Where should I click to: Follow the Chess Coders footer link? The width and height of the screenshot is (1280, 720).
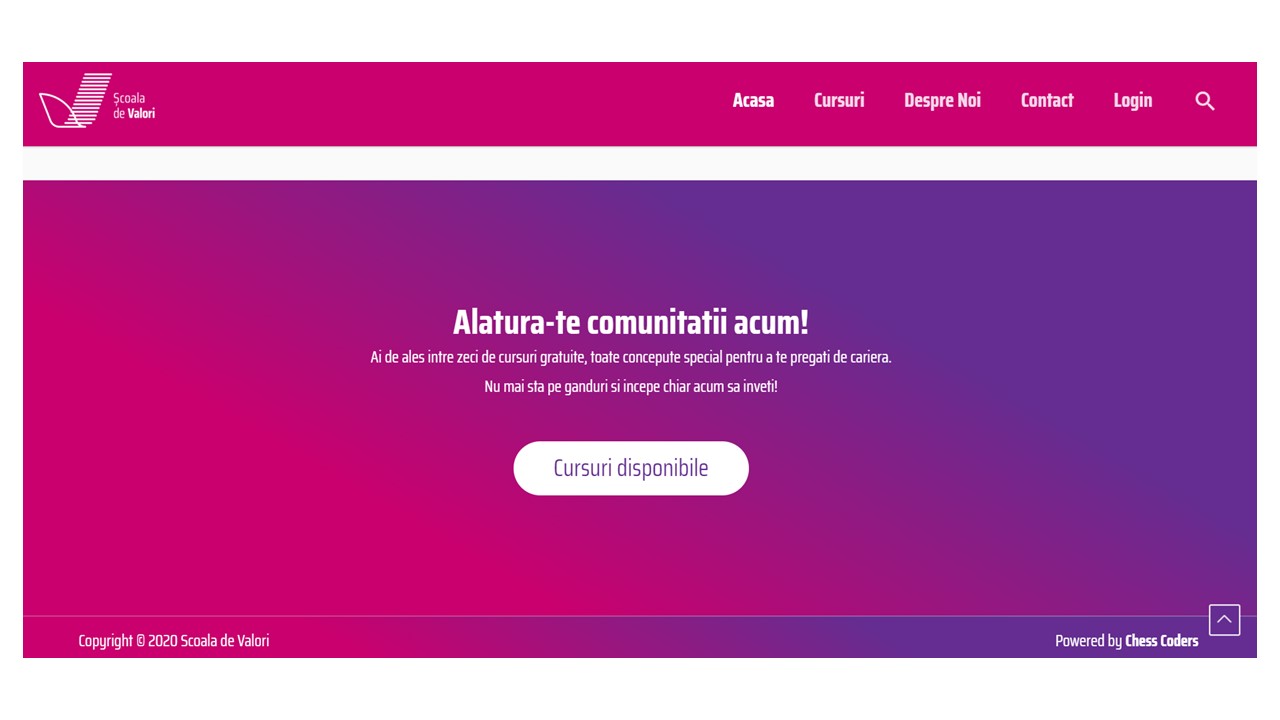1162,641
